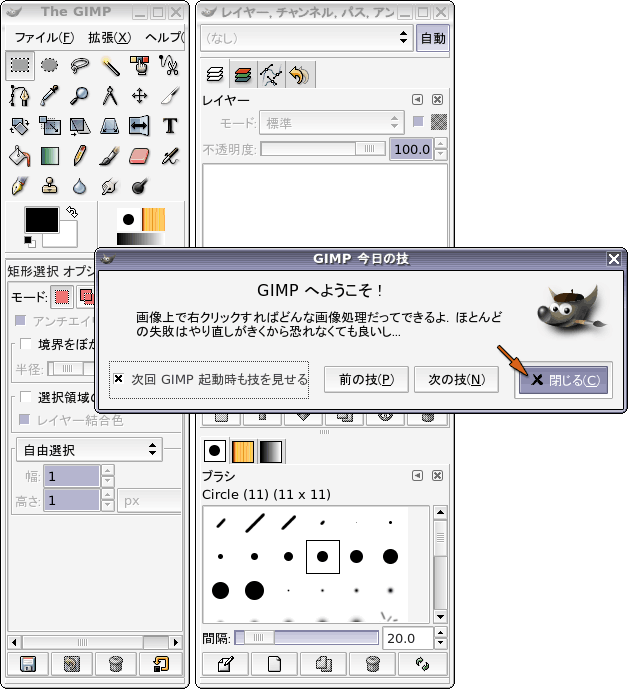Screen dimensions: 628x689
Task: Select the Rectangle Select tool
Action: (x=20, y=65)
